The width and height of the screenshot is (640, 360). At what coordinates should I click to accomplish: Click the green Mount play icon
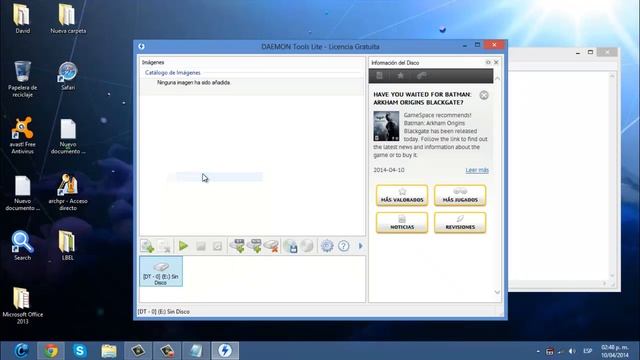183,246
